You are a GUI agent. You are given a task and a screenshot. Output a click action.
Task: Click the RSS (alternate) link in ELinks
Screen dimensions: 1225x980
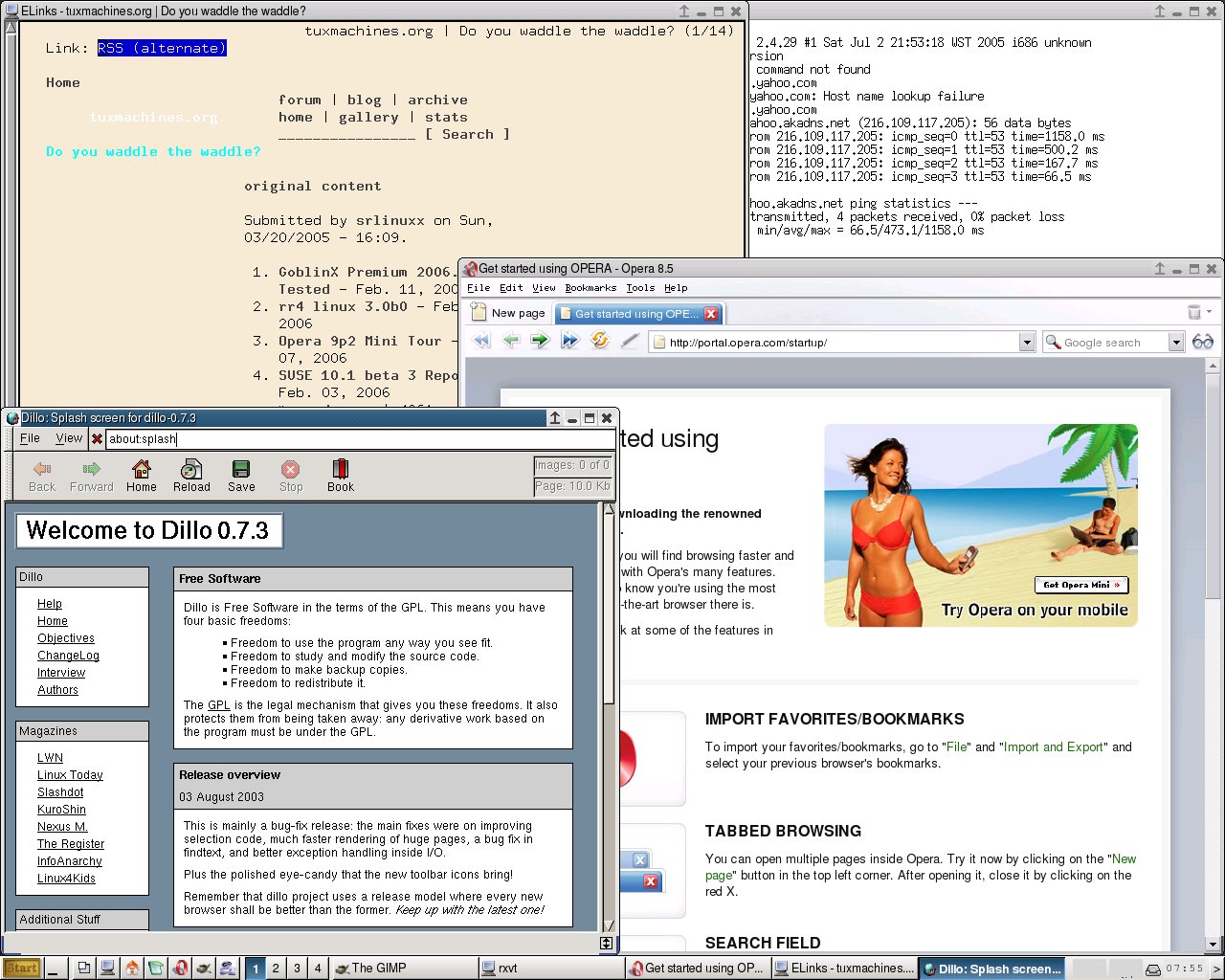[x=162, y=48]
